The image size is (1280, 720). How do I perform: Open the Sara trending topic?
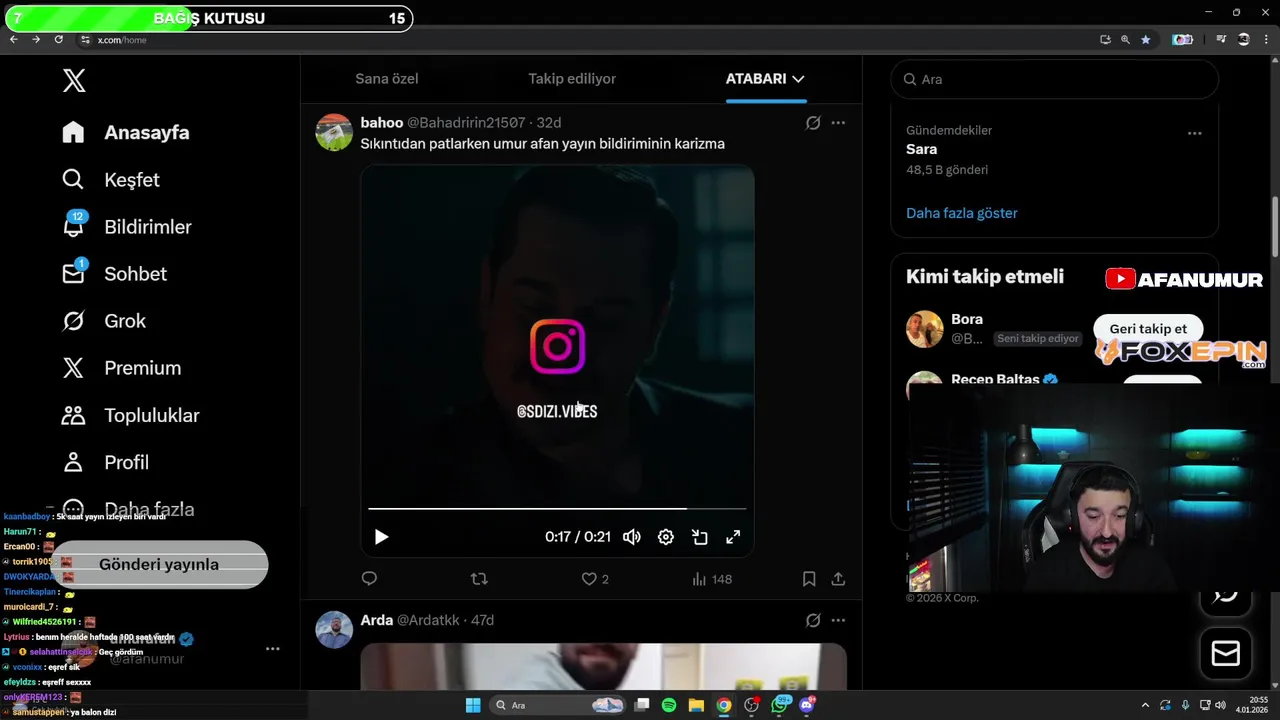click(x=922, y=149)
